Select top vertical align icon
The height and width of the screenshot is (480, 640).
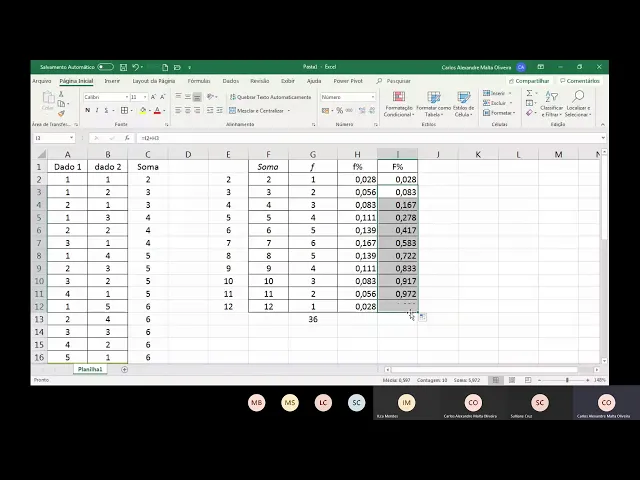[178, 96]
